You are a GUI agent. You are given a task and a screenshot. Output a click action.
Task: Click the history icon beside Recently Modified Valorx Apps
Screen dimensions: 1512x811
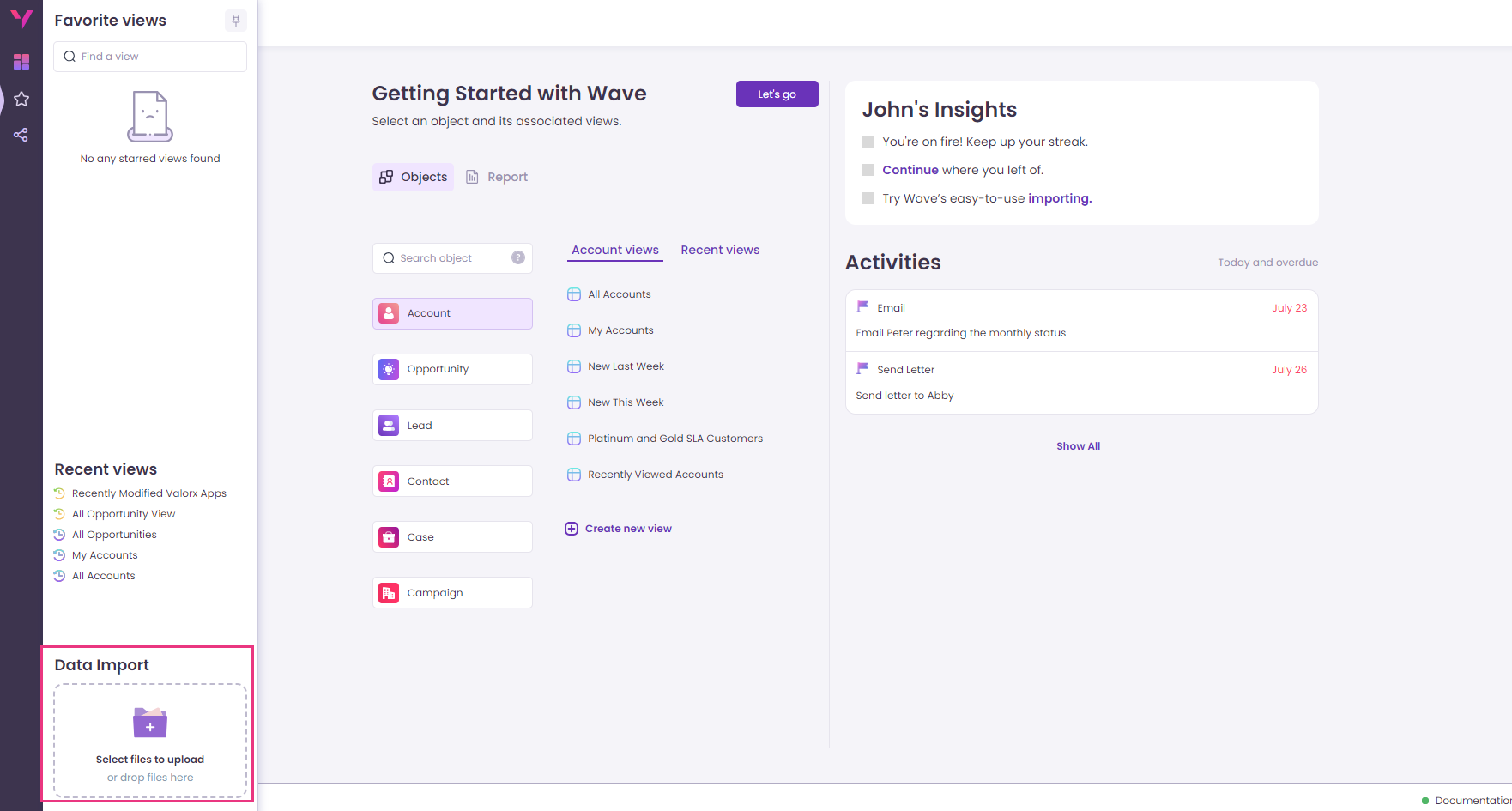59,493
